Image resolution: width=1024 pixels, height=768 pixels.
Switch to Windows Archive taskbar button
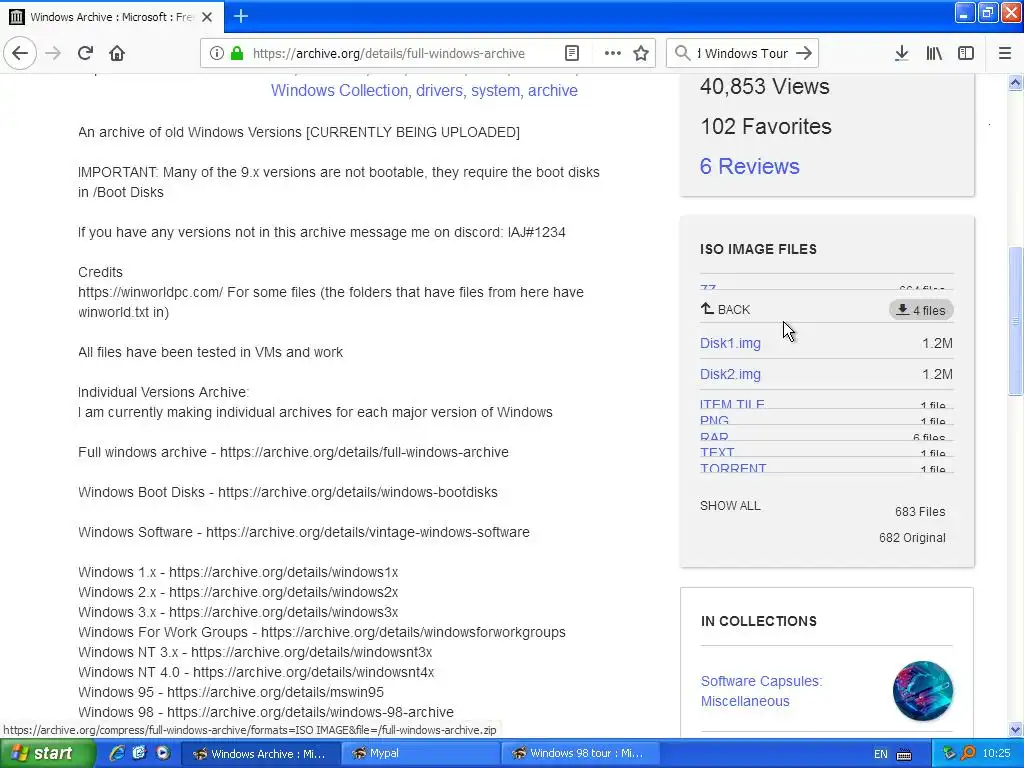[259, 754]
